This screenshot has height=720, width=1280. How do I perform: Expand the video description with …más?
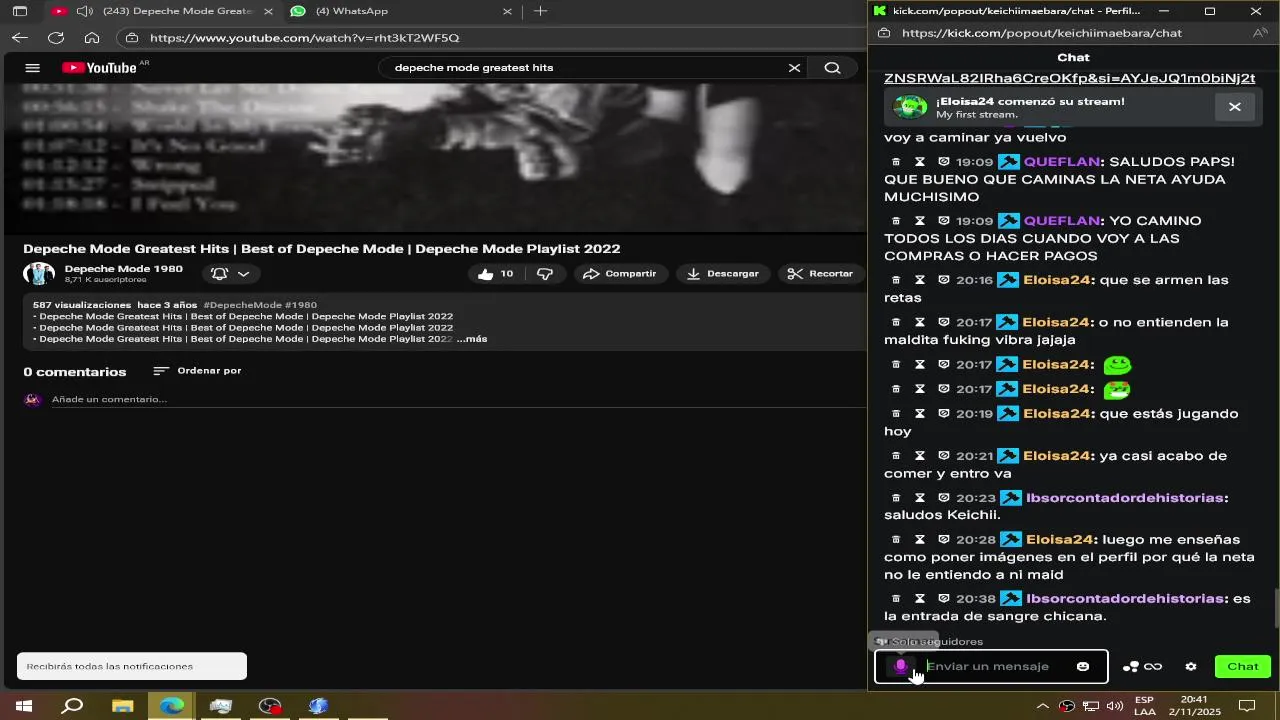472,339
